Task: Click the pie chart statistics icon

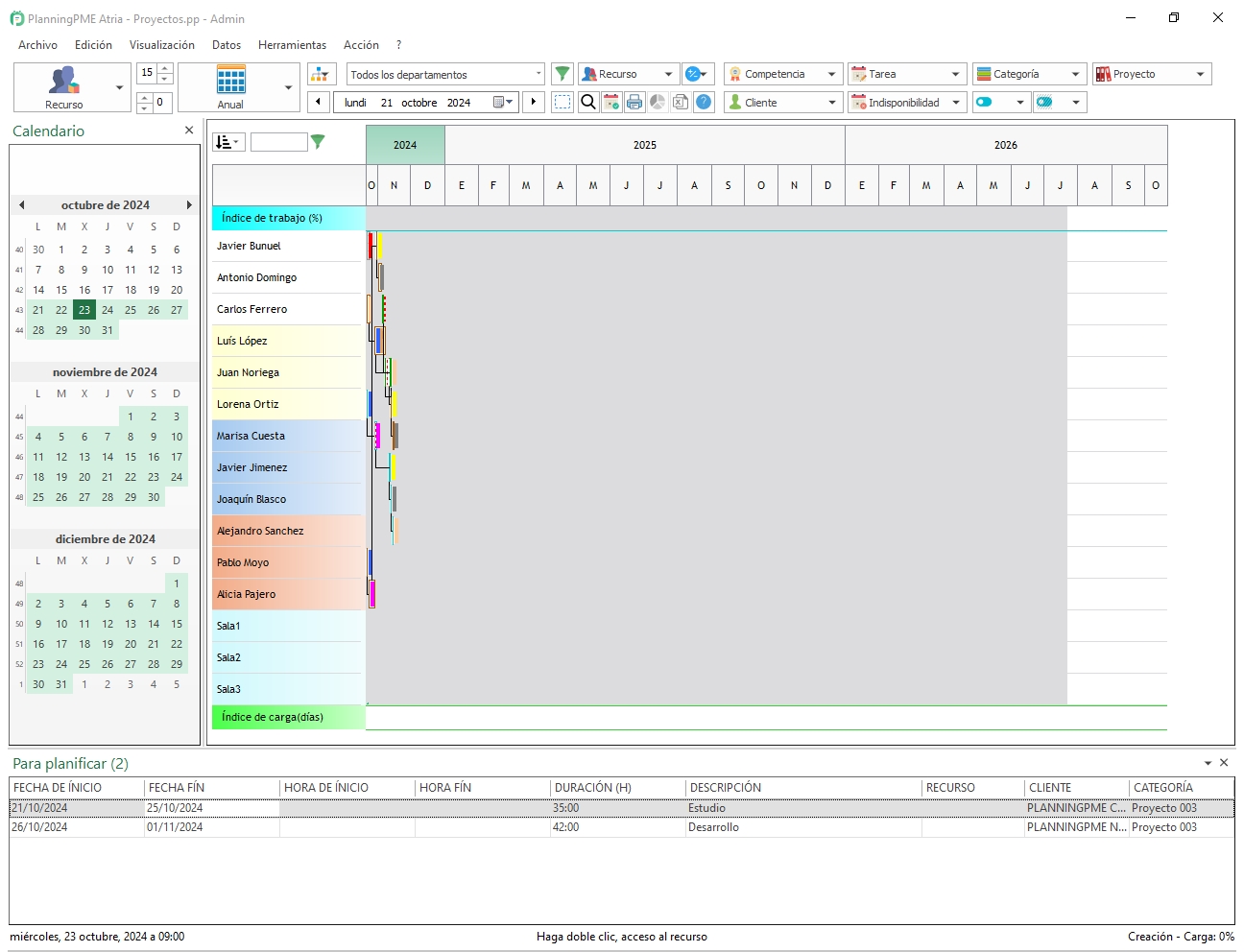Action: 658,102
